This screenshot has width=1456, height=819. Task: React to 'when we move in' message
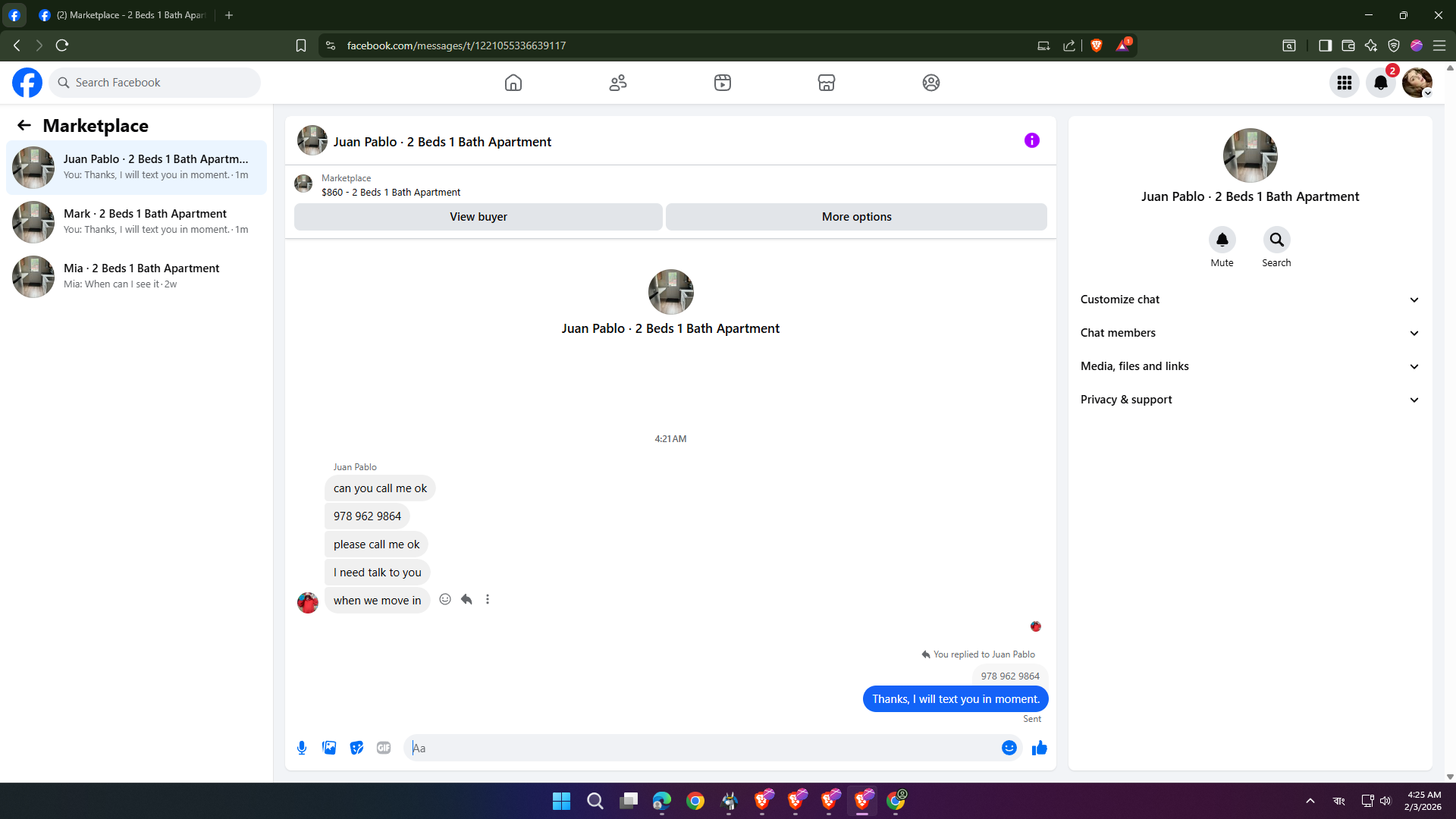445,599
